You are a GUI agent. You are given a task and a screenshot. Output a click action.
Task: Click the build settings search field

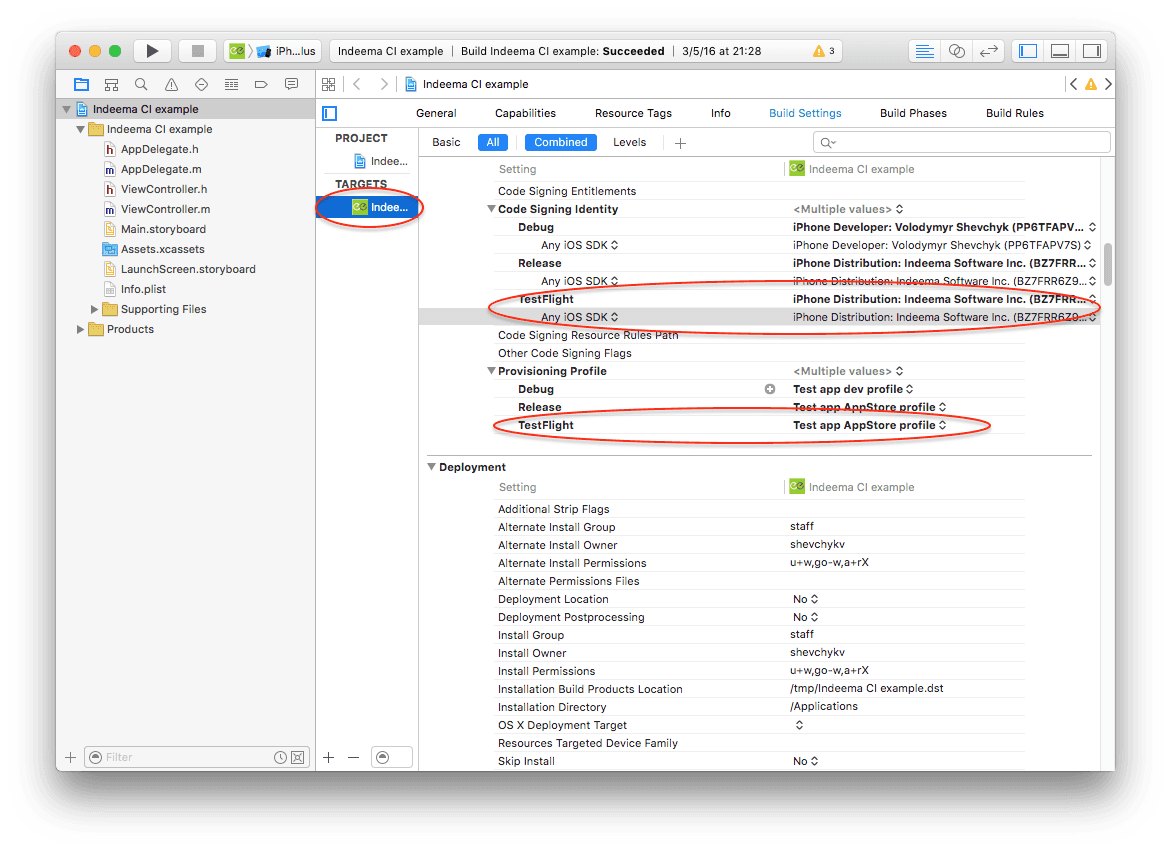(x=960, y=142)
